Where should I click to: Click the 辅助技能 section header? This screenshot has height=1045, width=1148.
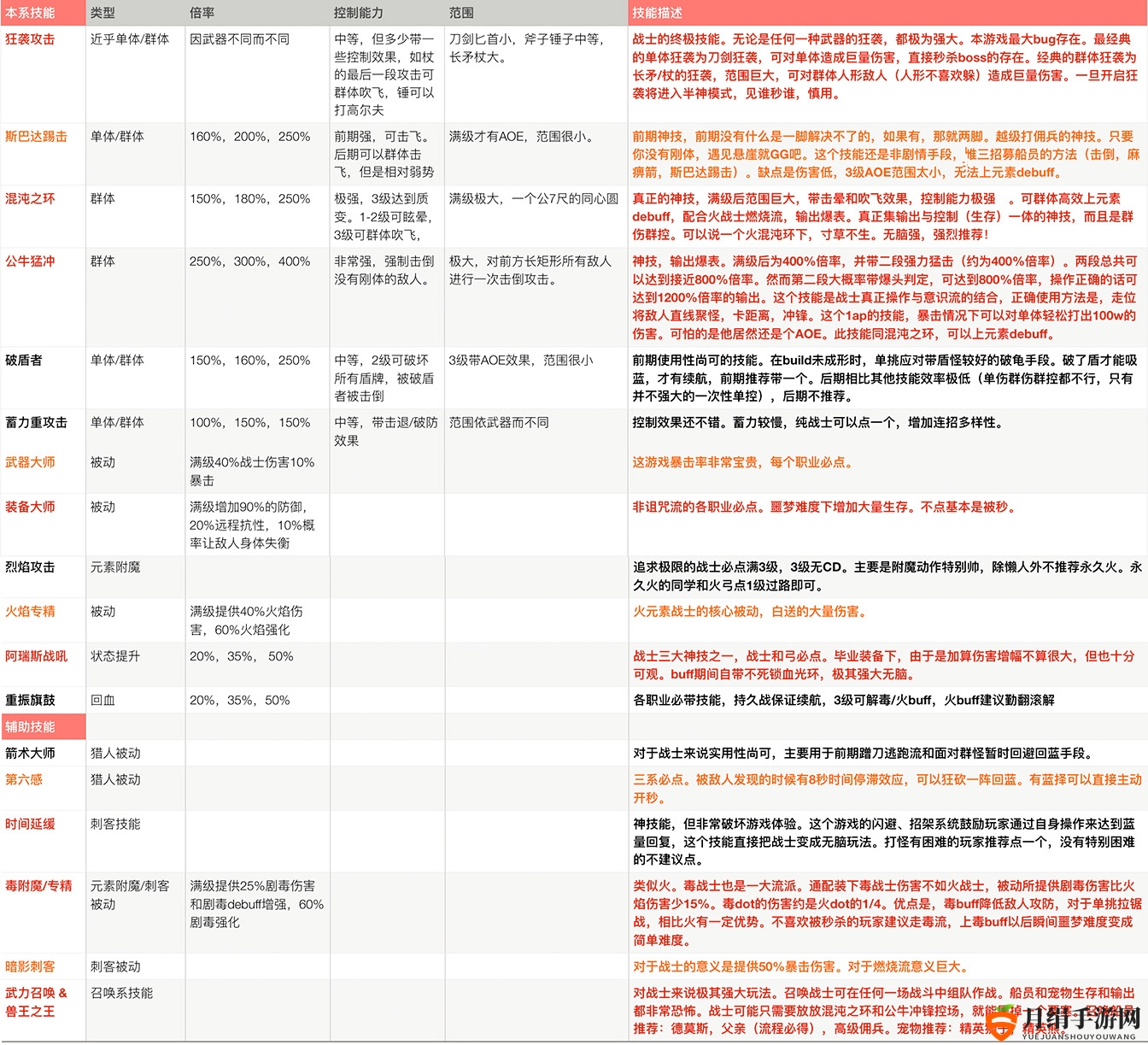[43, 727]
